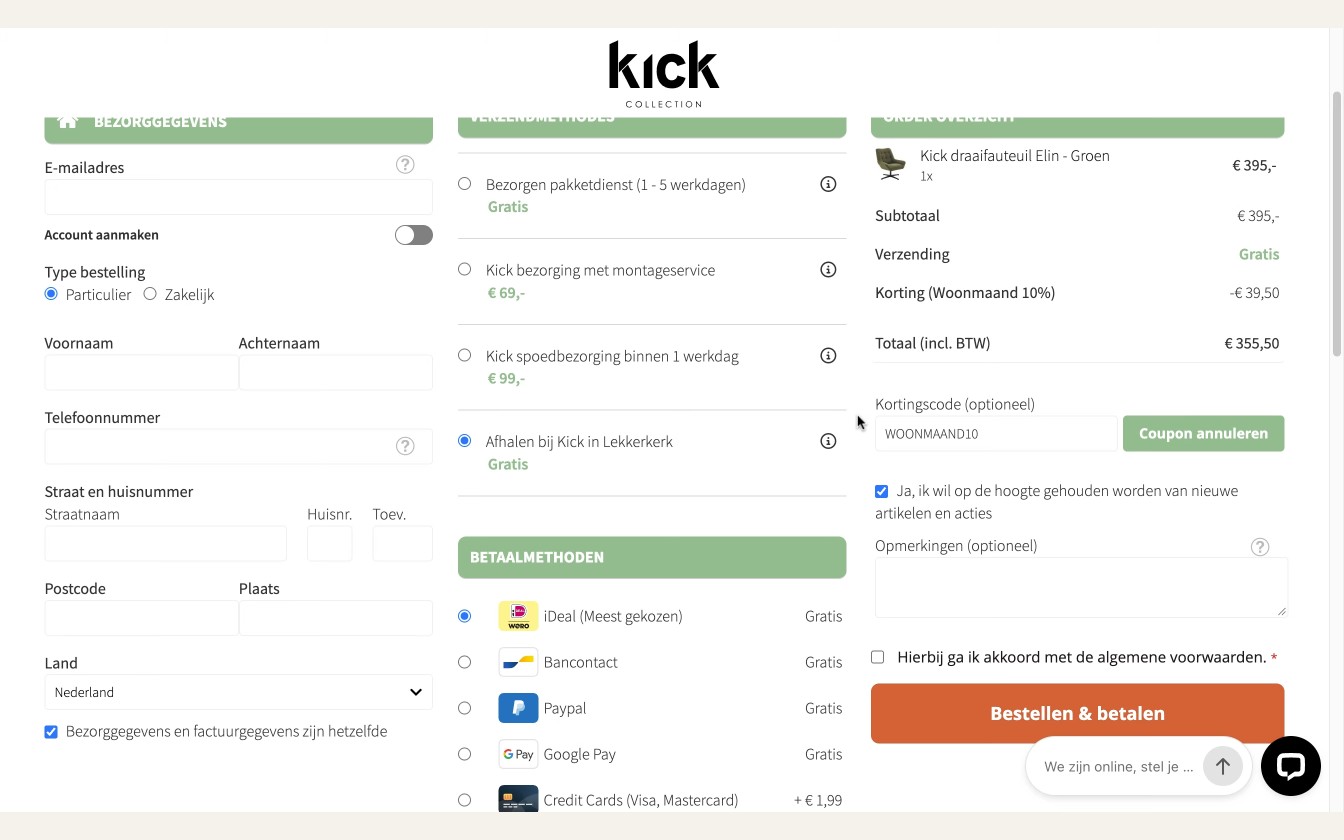Click the Voornaam input field
Viewport: 1344px width, 840px height.
[142, 373]
